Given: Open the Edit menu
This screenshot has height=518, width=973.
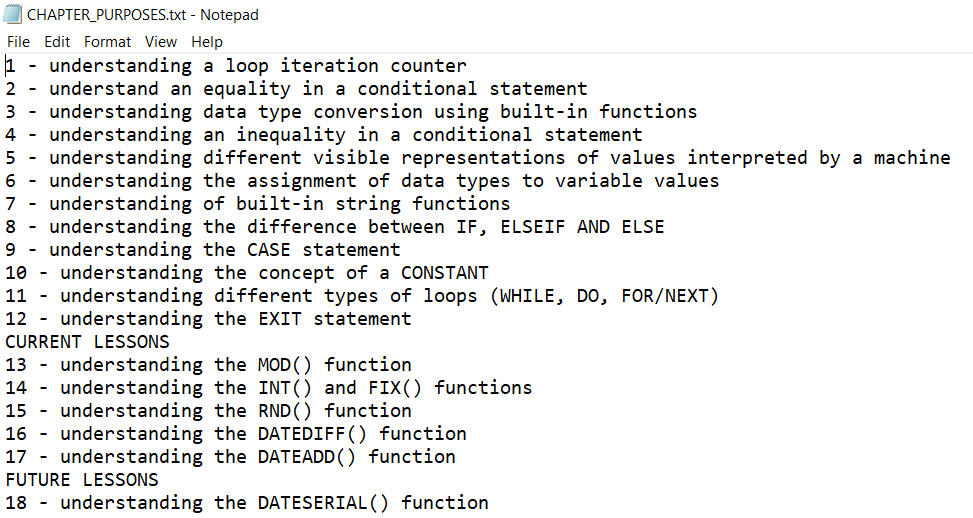Looking at the screenshot, I should (57, 42).
